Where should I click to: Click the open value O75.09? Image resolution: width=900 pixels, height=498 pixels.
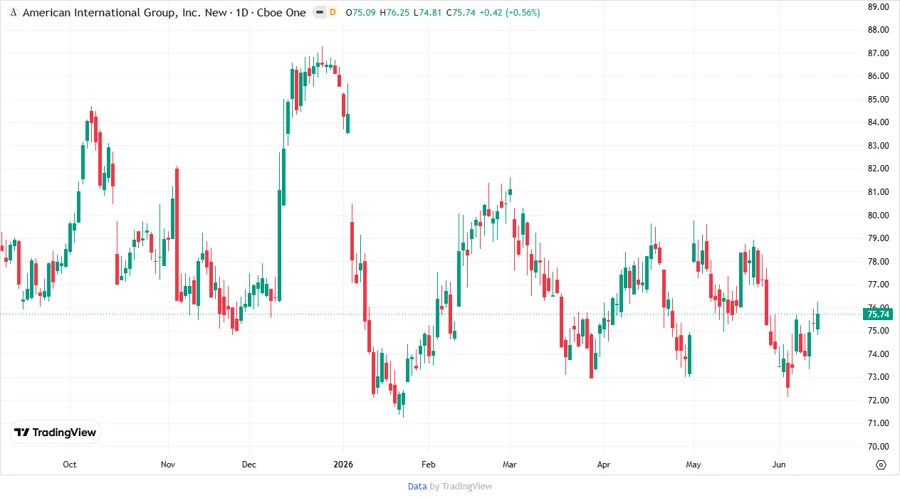[360, 13]
